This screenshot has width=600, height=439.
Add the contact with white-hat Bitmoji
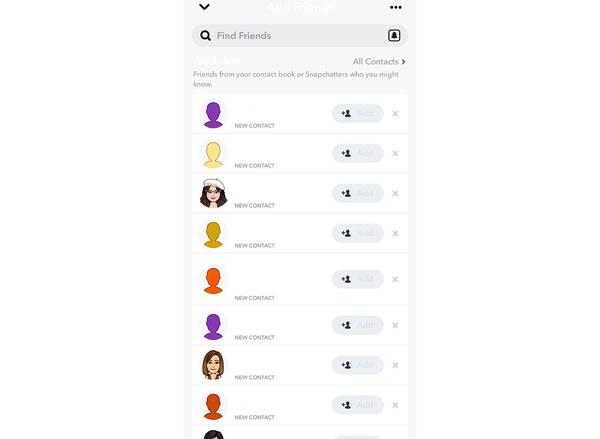pyautogui.click(x=357, y=193)
